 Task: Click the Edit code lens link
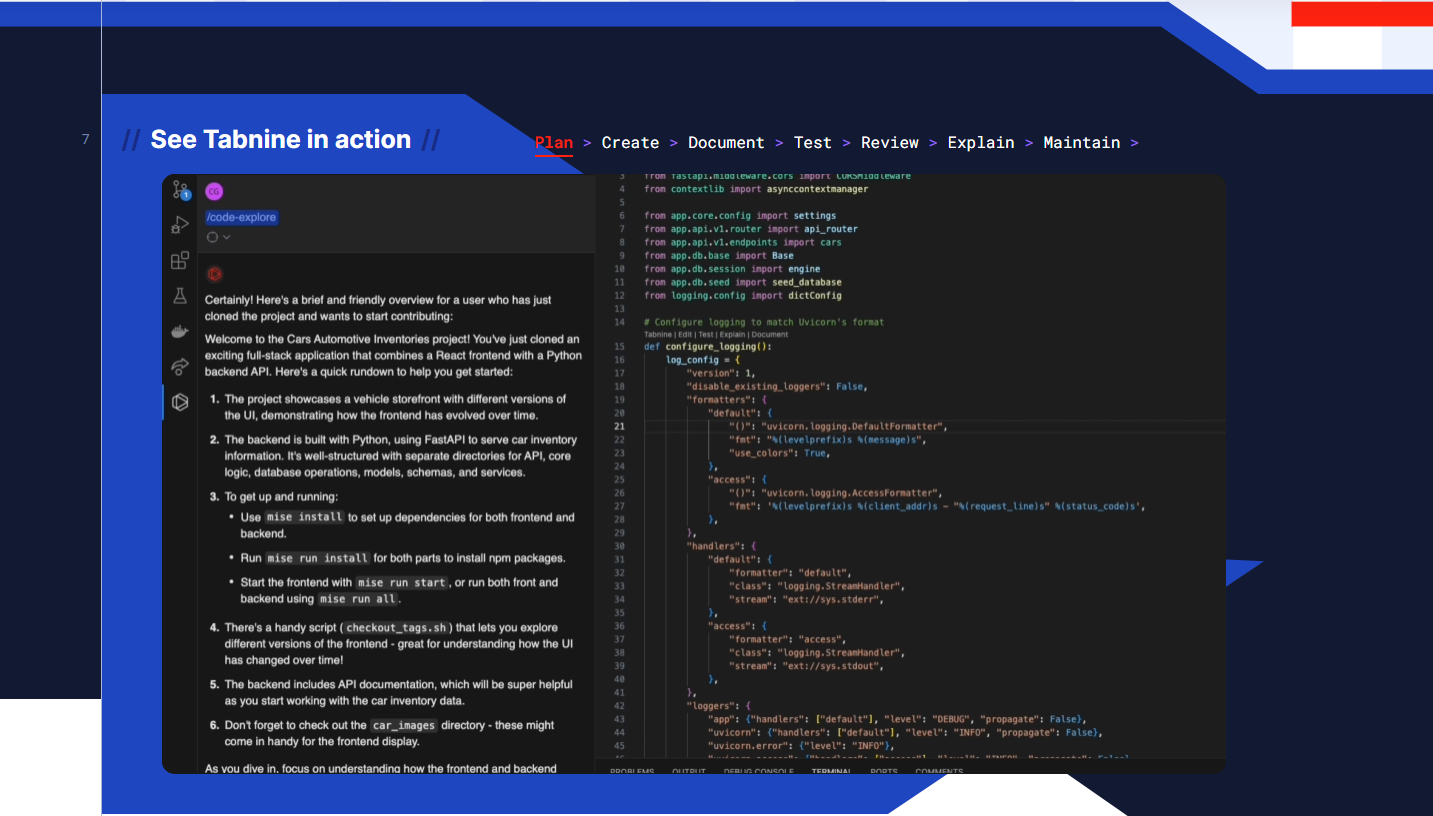(x=686, y=335)
